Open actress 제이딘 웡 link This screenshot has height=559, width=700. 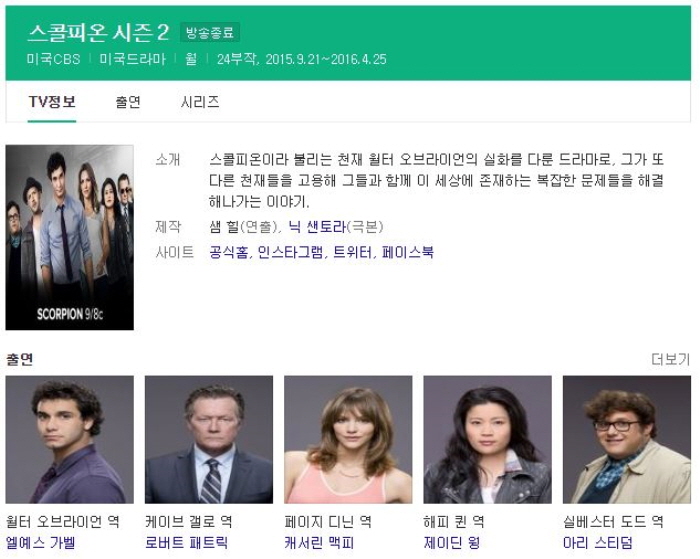pos(452,542)
